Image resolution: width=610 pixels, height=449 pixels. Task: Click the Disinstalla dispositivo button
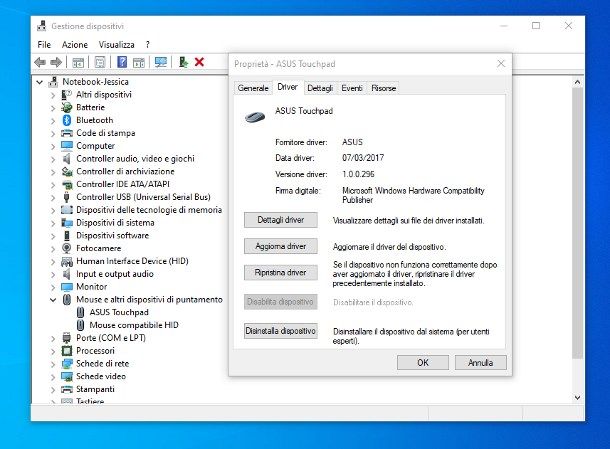click(280, 331)
